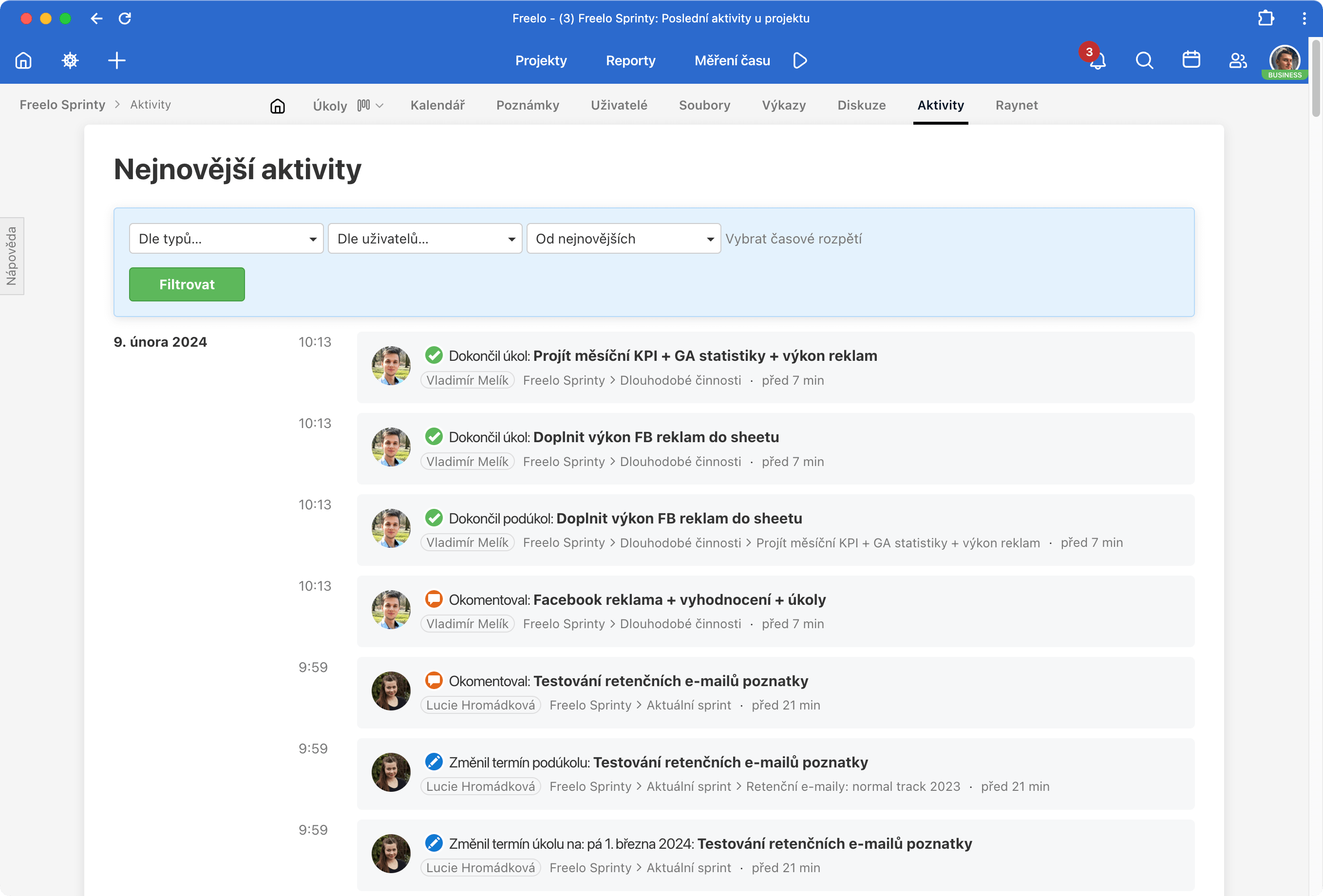Open the Nápověda side tab
This screenshot has width=1323, height=896.
click(11, 256)
